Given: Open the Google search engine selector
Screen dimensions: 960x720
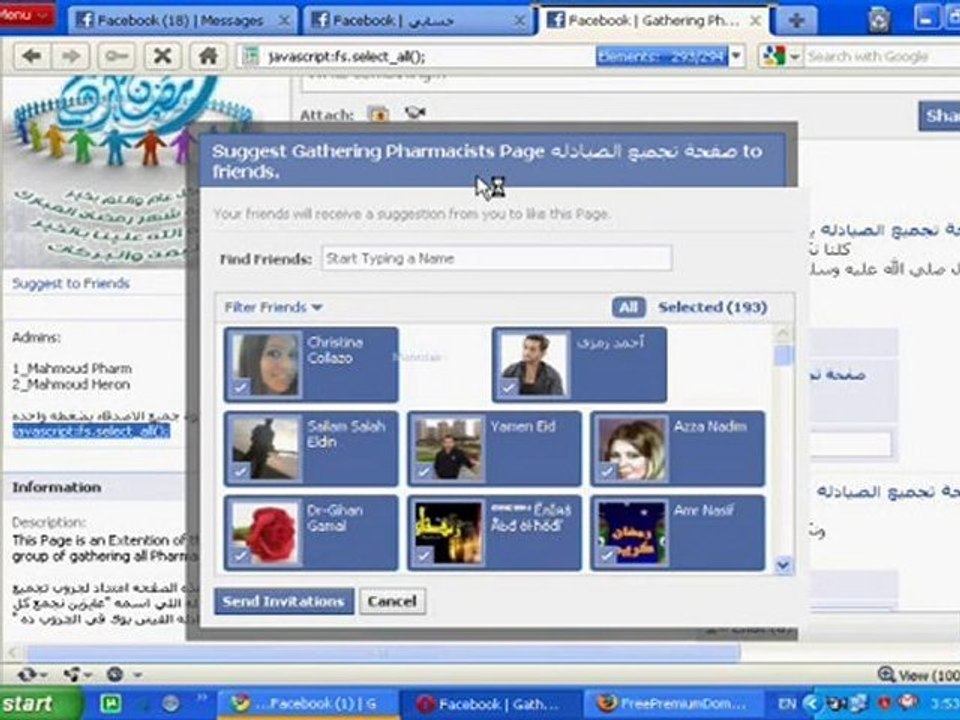Looking at the screenshot, I should pyautogui.click(x=780, y=56).
